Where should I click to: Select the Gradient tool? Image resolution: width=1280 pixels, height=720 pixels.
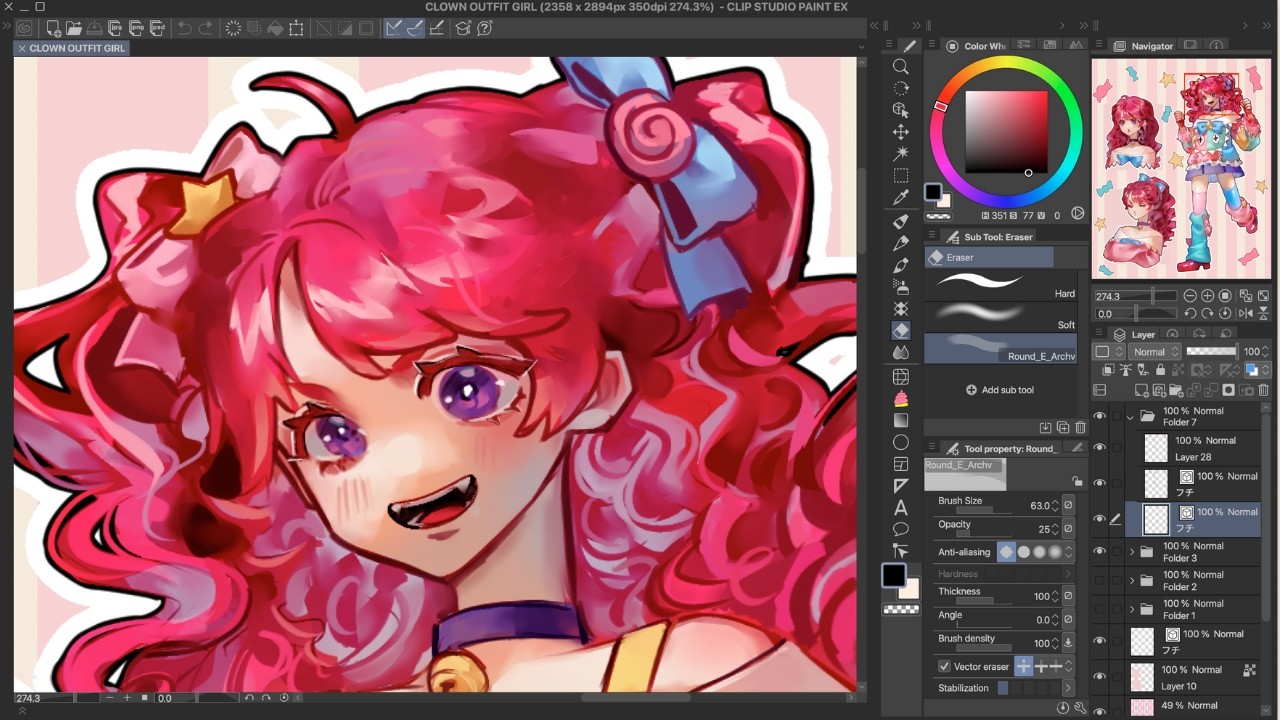tap(900, 420)
